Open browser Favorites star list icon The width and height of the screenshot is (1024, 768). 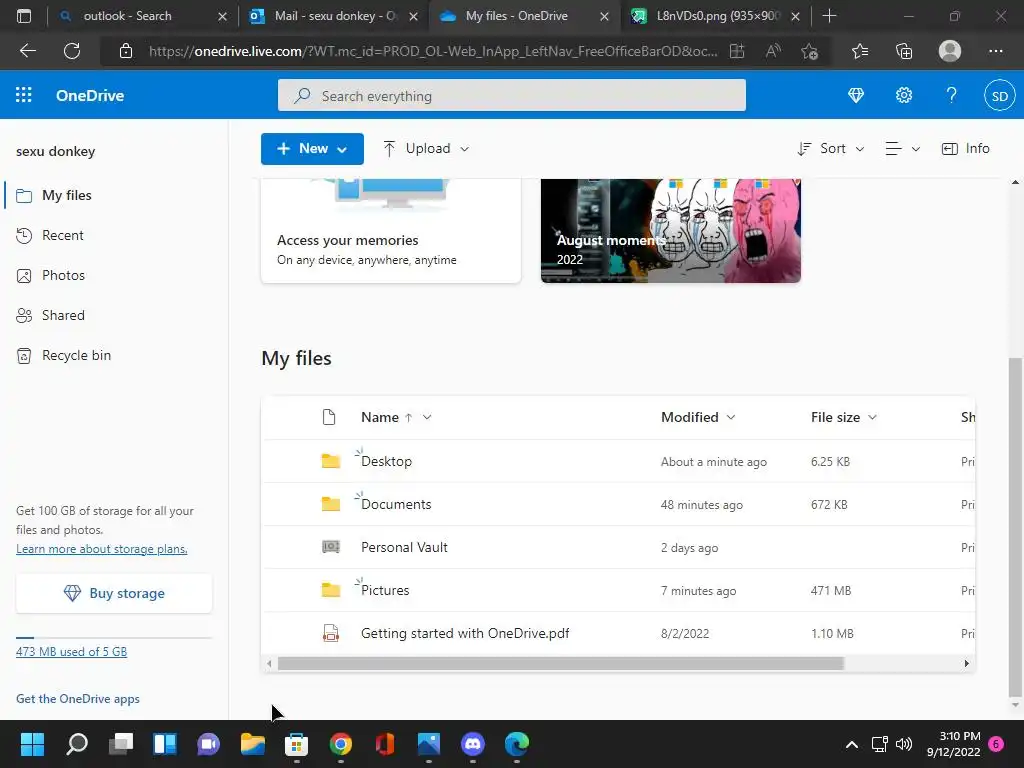(x=859, y=51)
